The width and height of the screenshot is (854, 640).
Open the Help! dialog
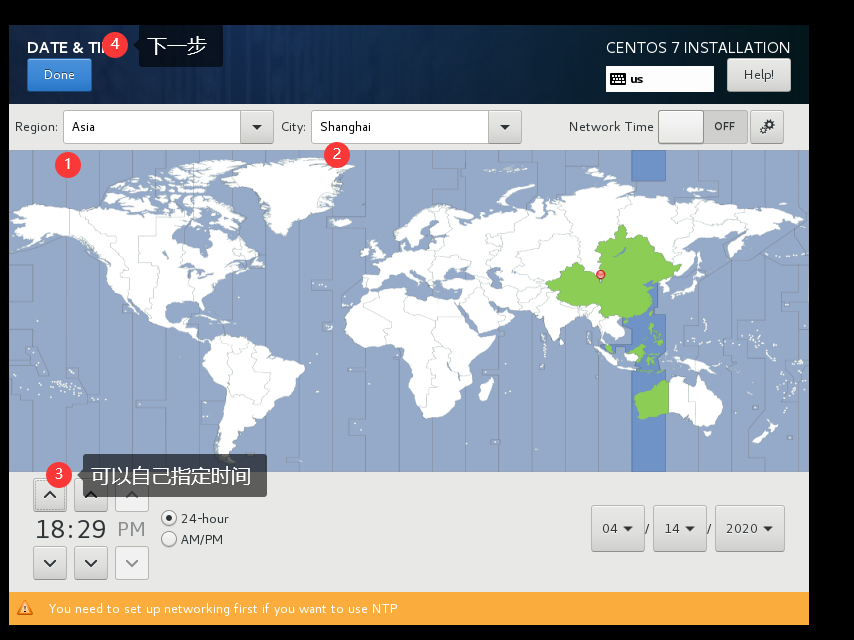(759, 75)
